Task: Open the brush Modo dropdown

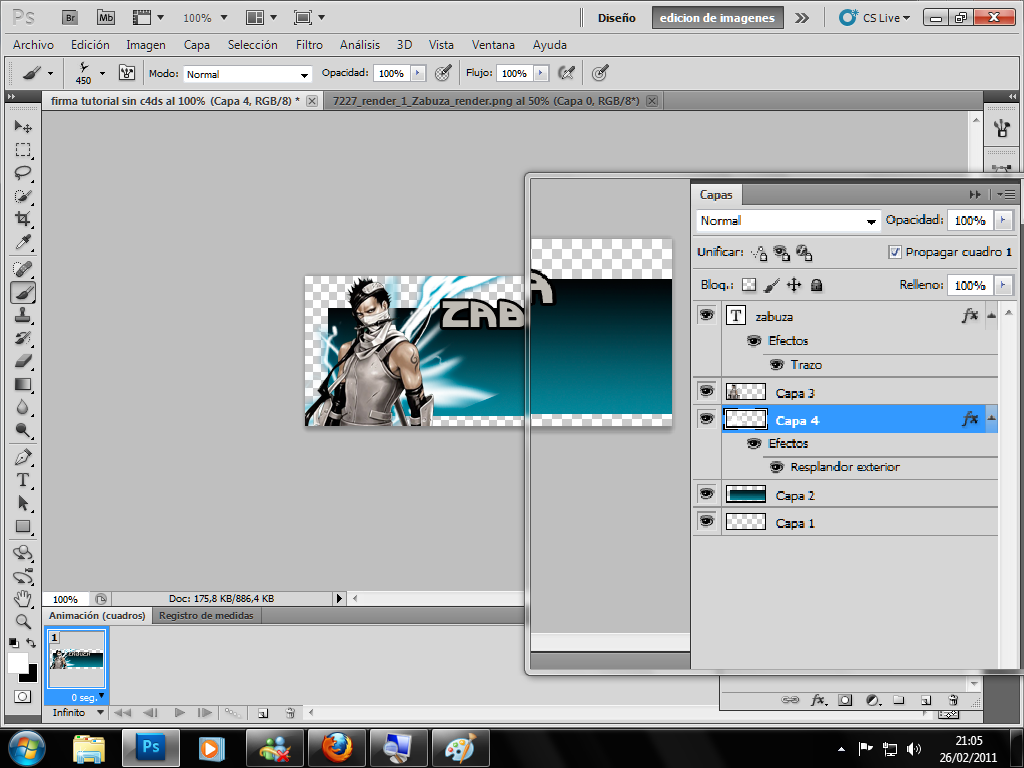Action: [248, 74]
